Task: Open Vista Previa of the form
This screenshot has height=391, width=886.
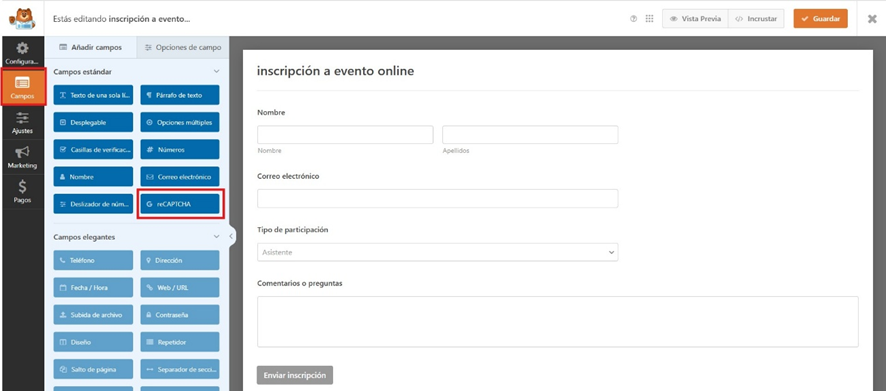Action: coord(695,19)
